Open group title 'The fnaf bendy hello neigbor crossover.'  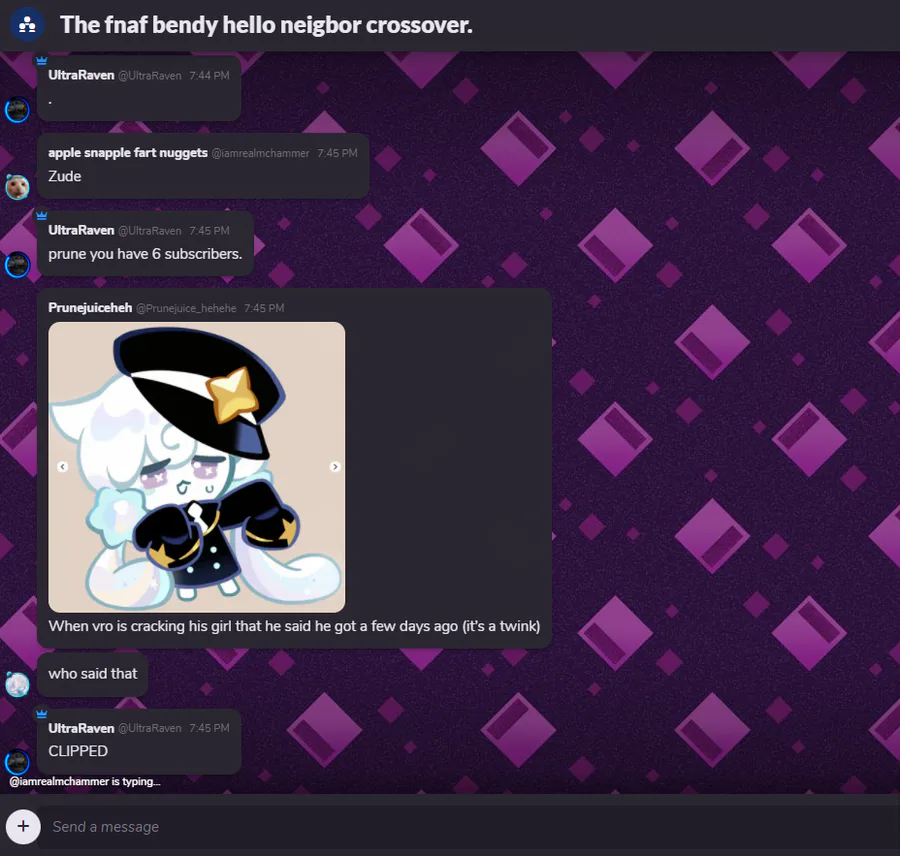pos(266,25)
